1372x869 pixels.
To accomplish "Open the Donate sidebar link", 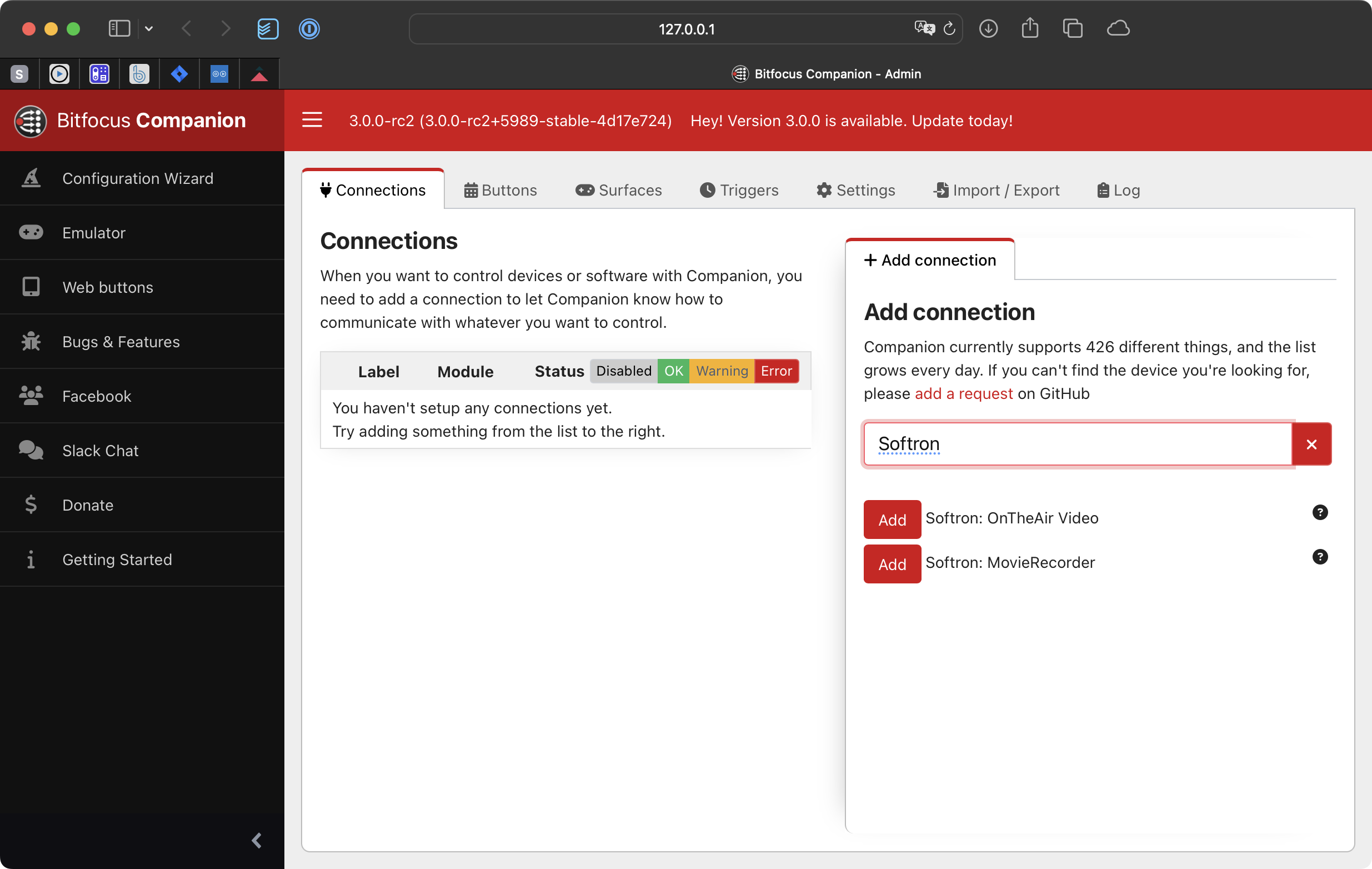I will click(142, 505).
